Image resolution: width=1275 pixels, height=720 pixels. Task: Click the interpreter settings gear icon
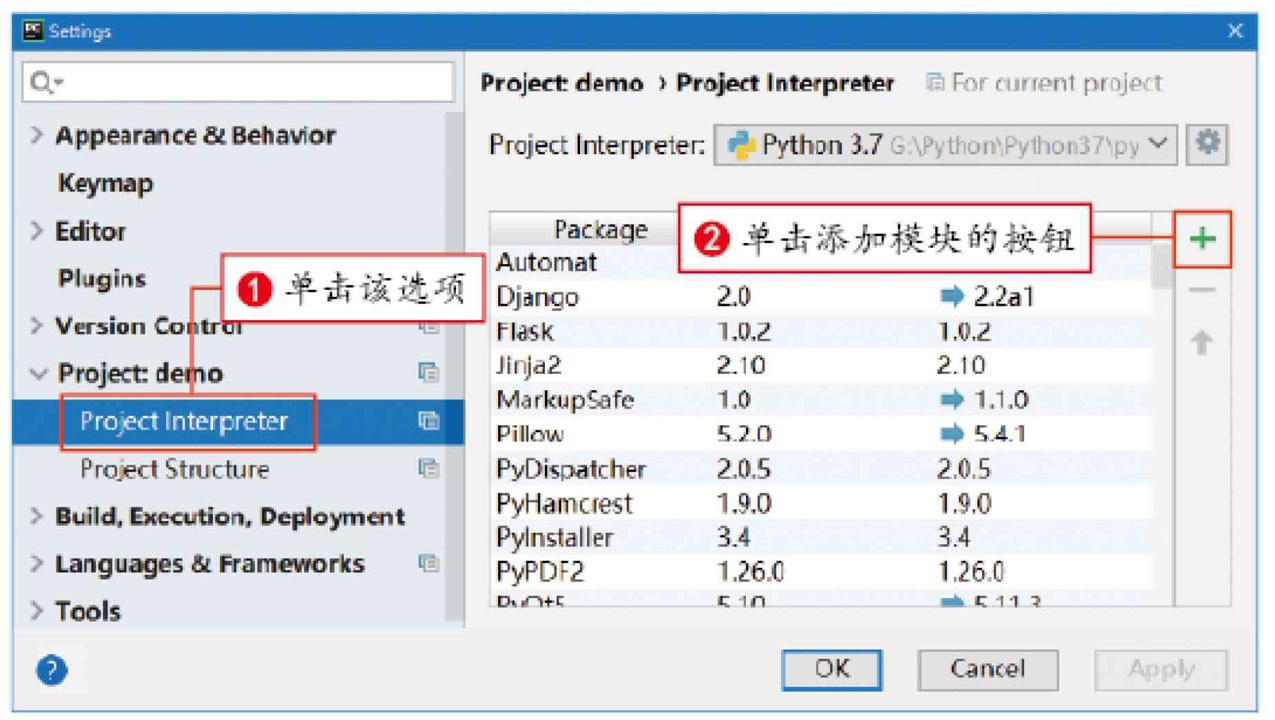[1207, 145]
